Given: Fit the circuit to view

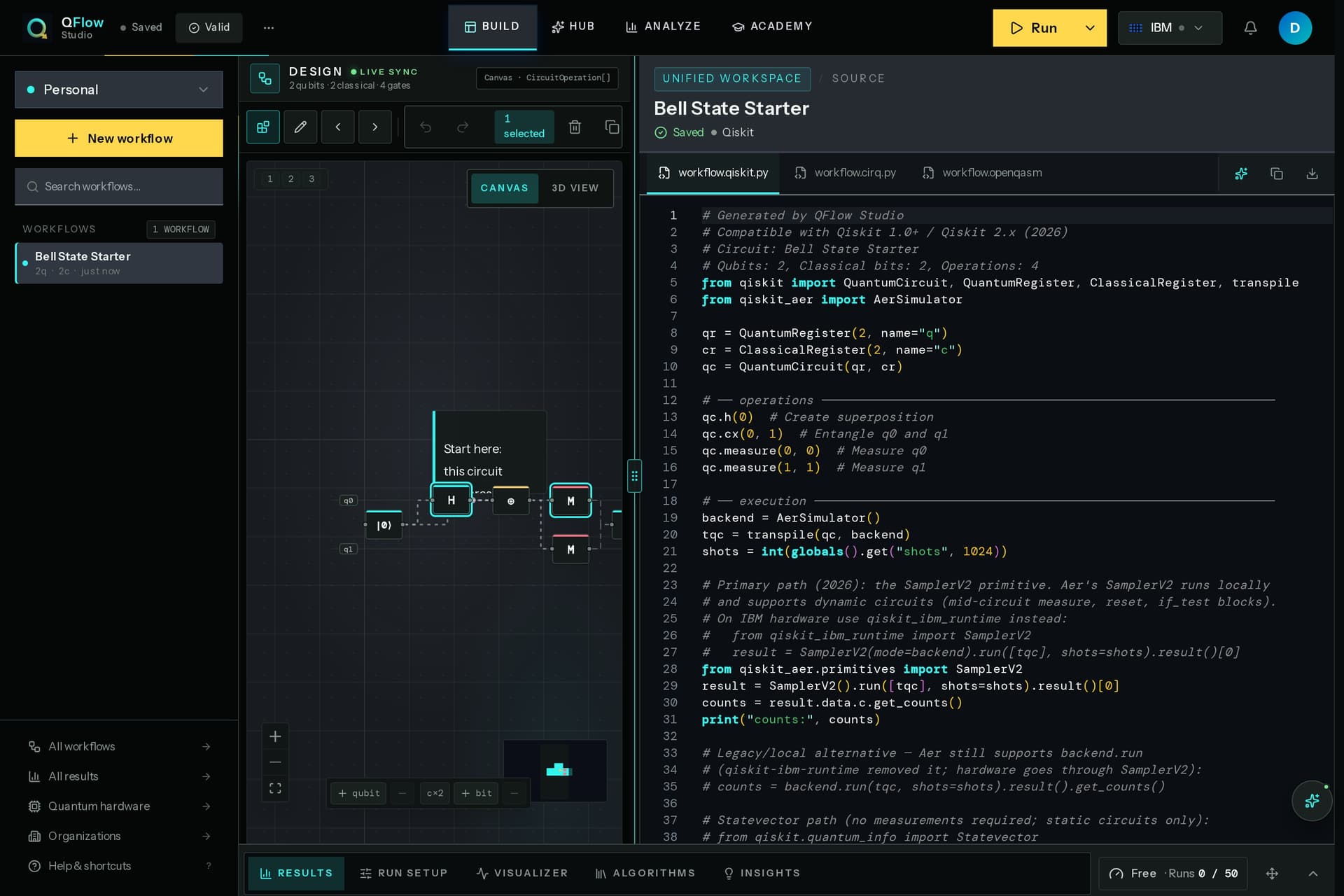Looking at the screenshot, I should coord(275,788).
